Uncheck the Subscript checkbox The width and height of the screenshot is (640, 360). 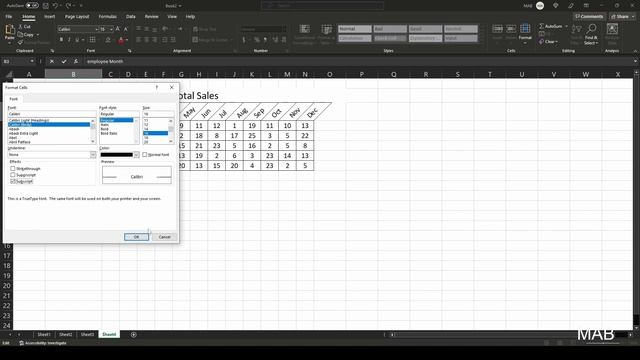[13, 181]
